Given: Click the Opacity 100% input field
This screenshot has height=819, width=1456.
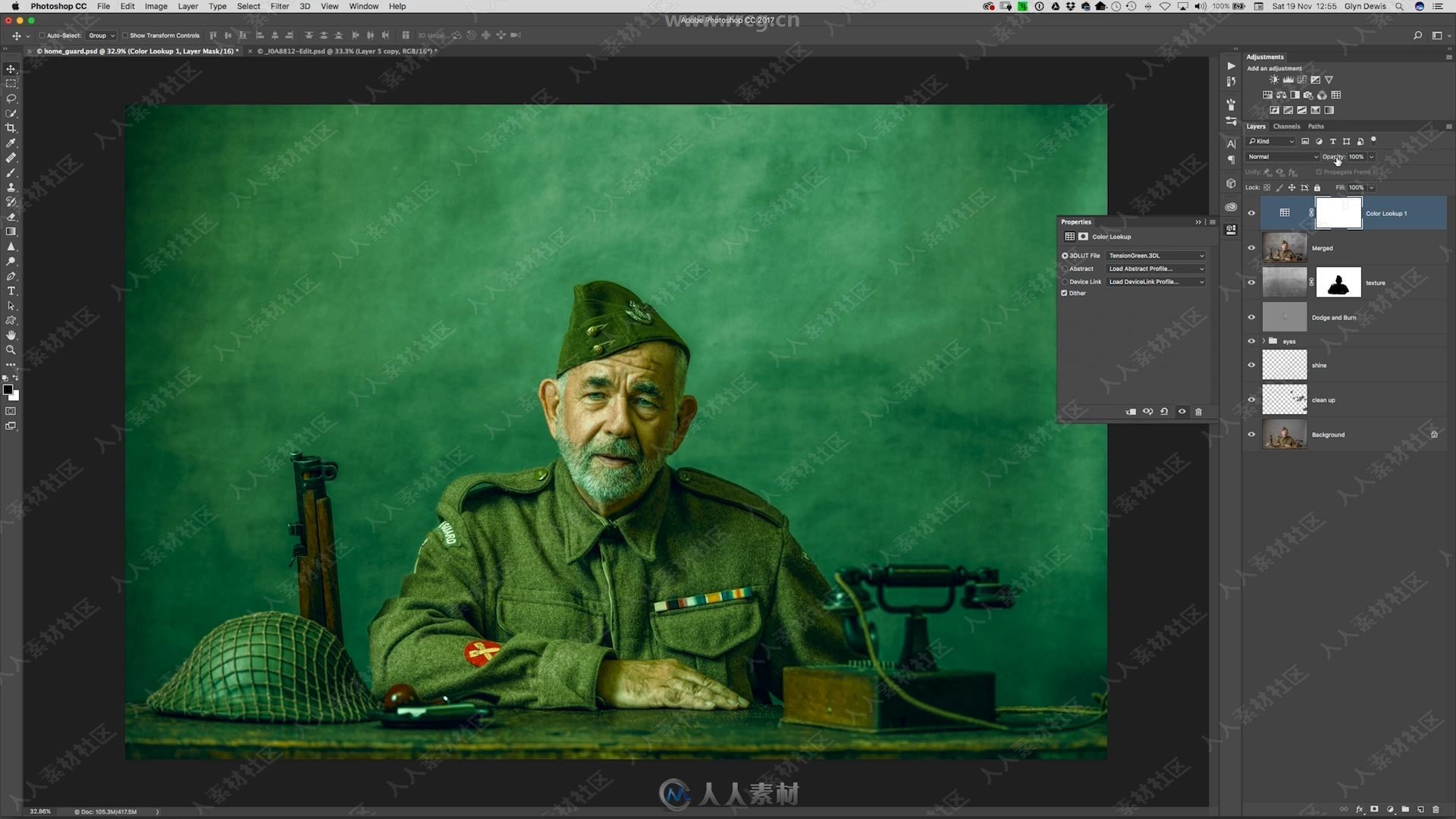Looking at the screenshot, I should (1356, 157).
